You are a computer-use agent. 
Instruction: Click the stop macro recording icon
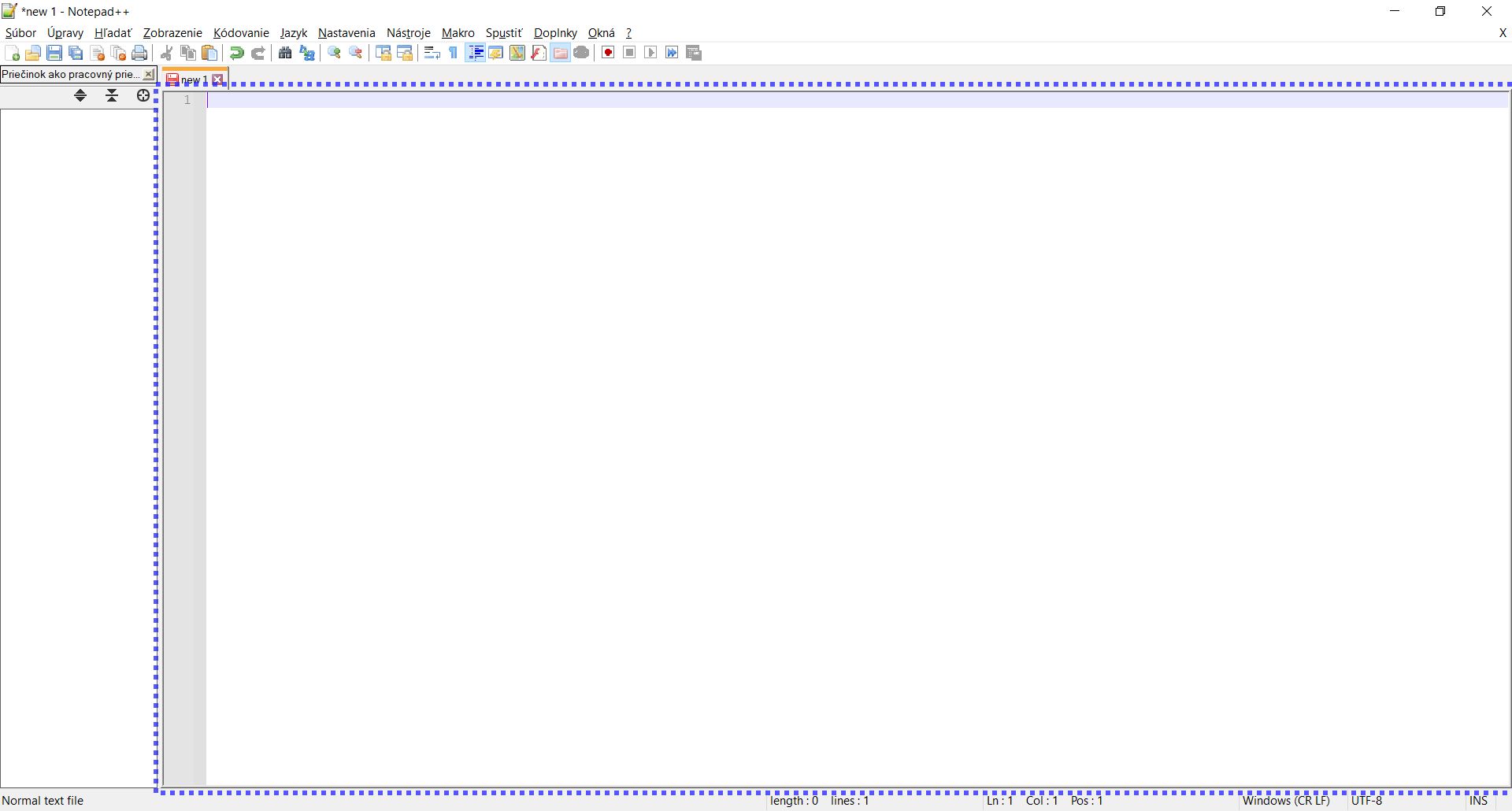(x=629, y=53)
